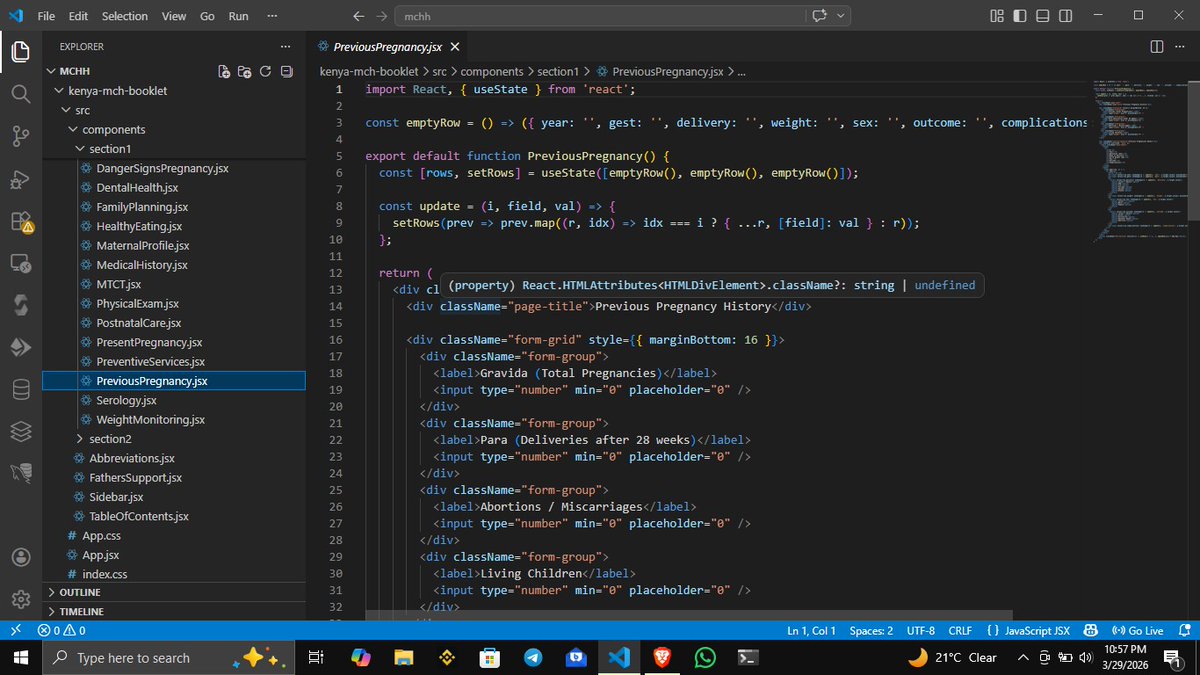Click Ln 1, Col 1 position indicator
The height and width of the screenshot is (675, 1200).
[812, 631]
